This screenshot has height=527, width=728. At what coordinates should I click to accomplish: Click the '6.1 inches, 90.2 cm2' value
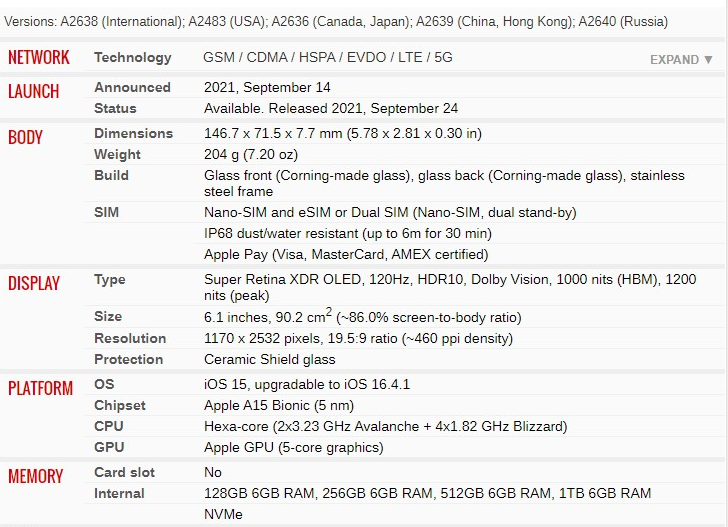click(363, 316)
